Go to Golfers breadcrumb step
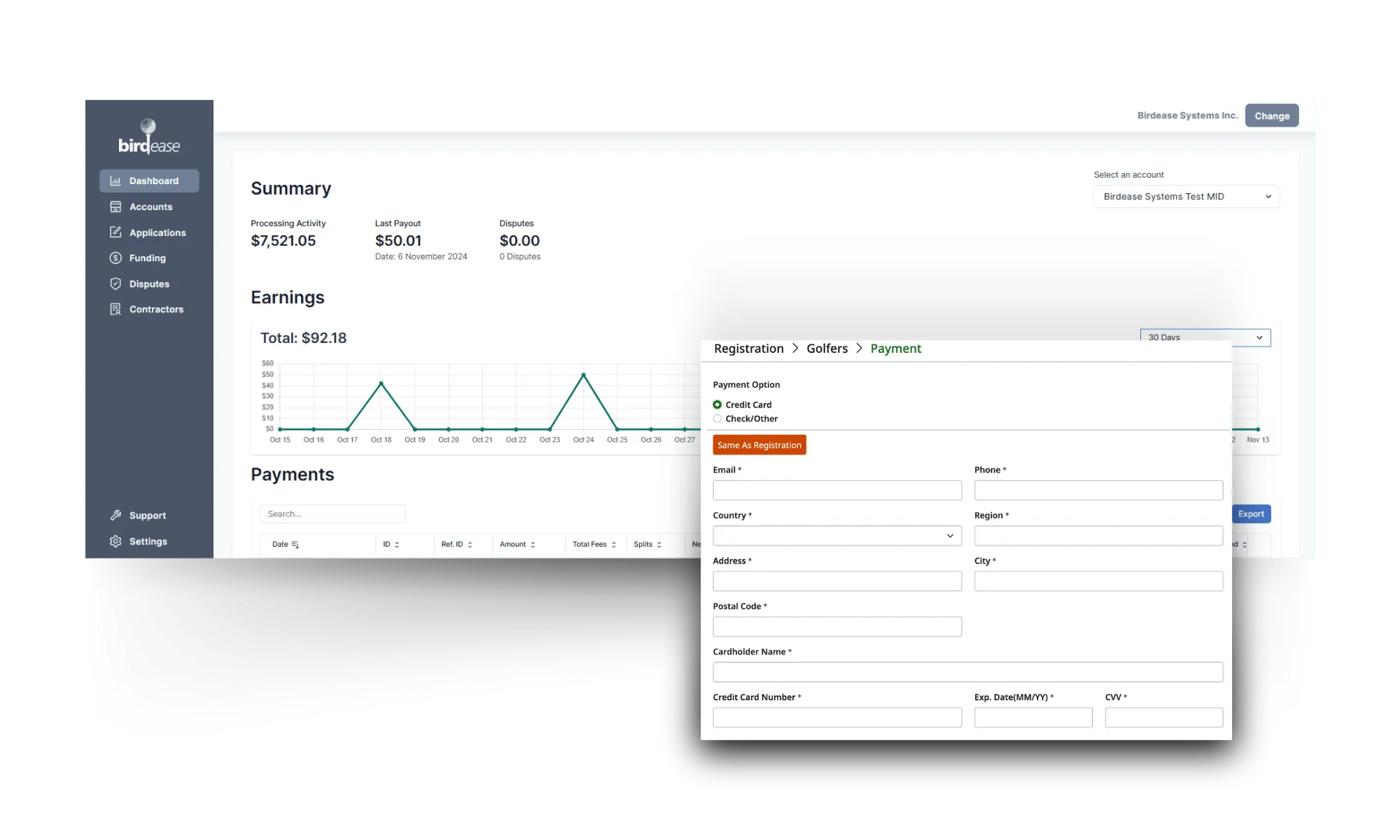This screenshot has width=1400, height=840. point(827,349)
